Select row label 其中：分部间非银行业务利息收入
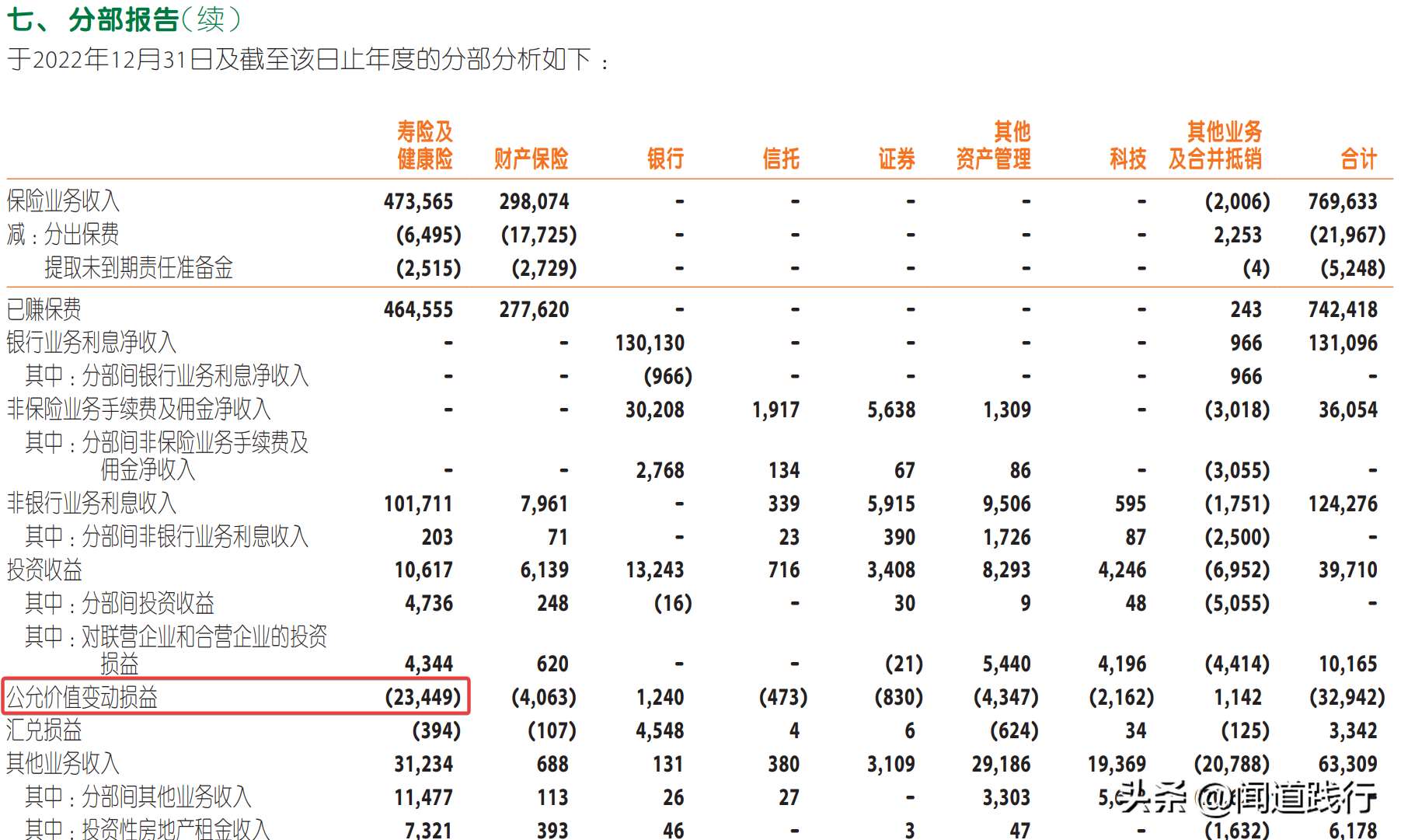Viewport: 1401px width, 840px height. pos(167,536)
